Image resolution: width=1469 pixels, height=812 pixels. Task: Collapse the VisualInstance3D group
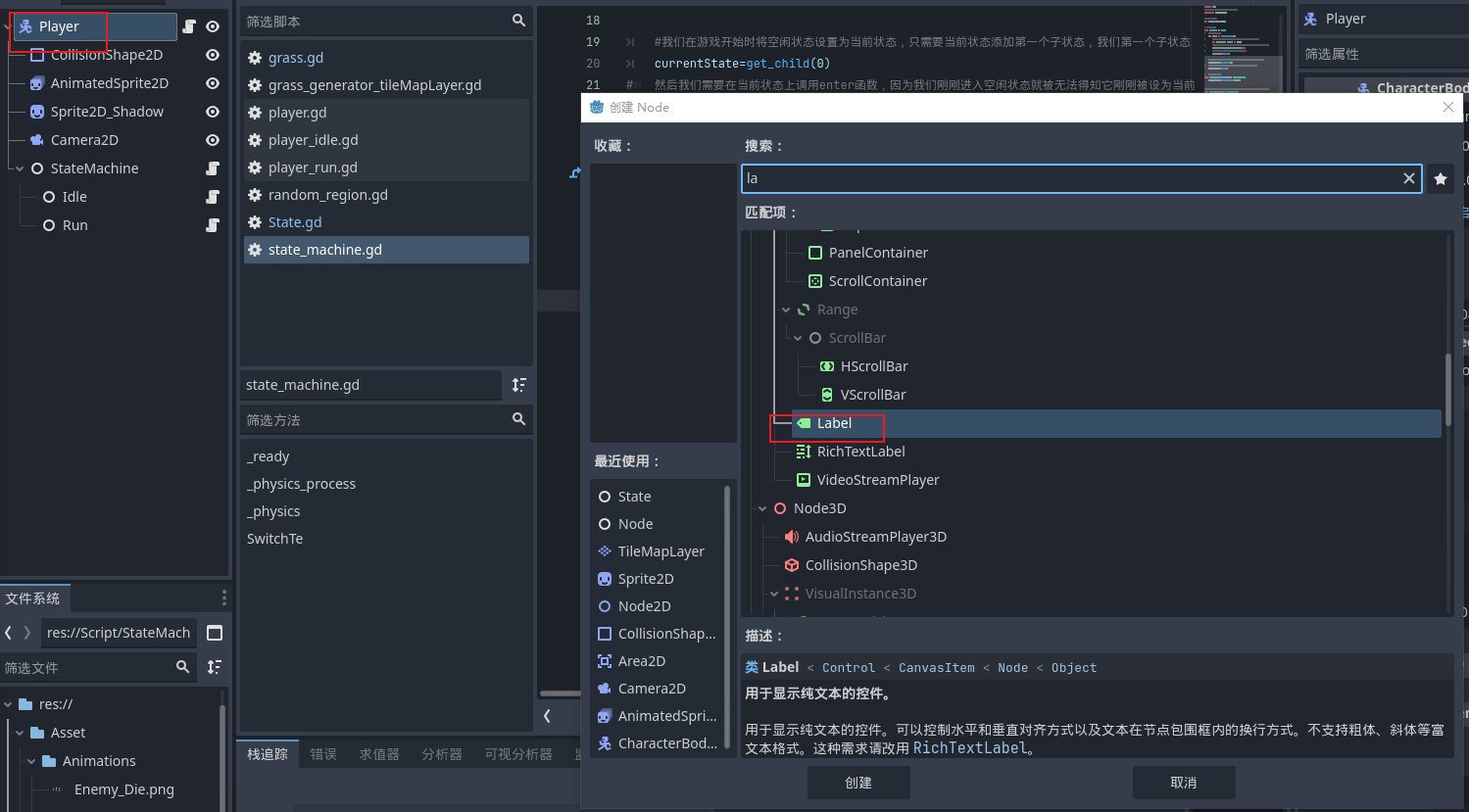click(x=774, y=594)
